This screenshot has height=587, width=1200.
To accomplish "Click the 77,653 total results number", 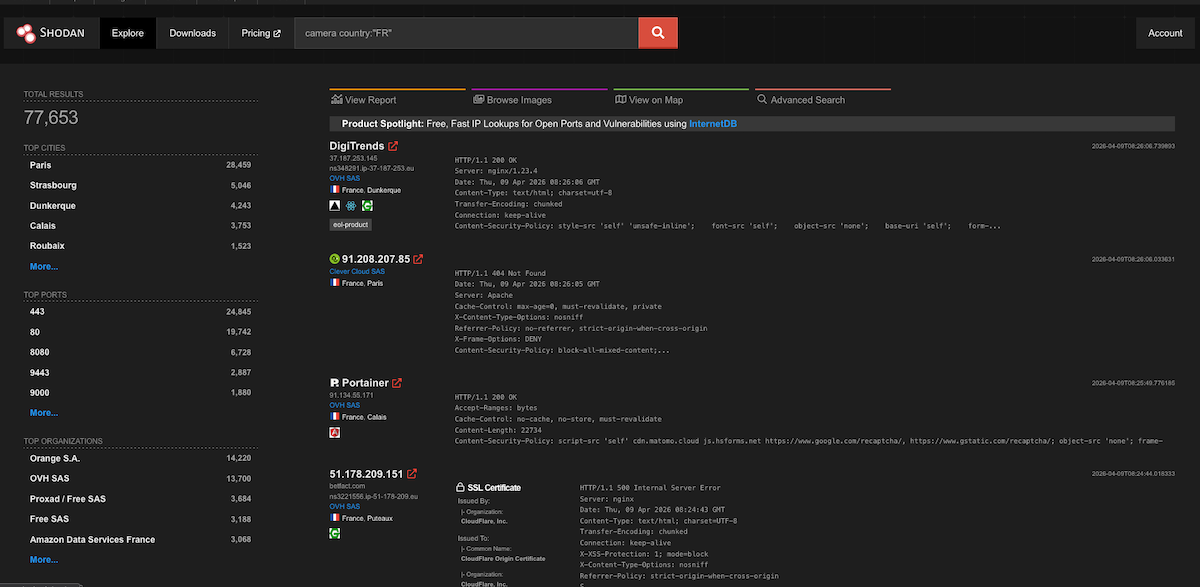I will 51,118.
